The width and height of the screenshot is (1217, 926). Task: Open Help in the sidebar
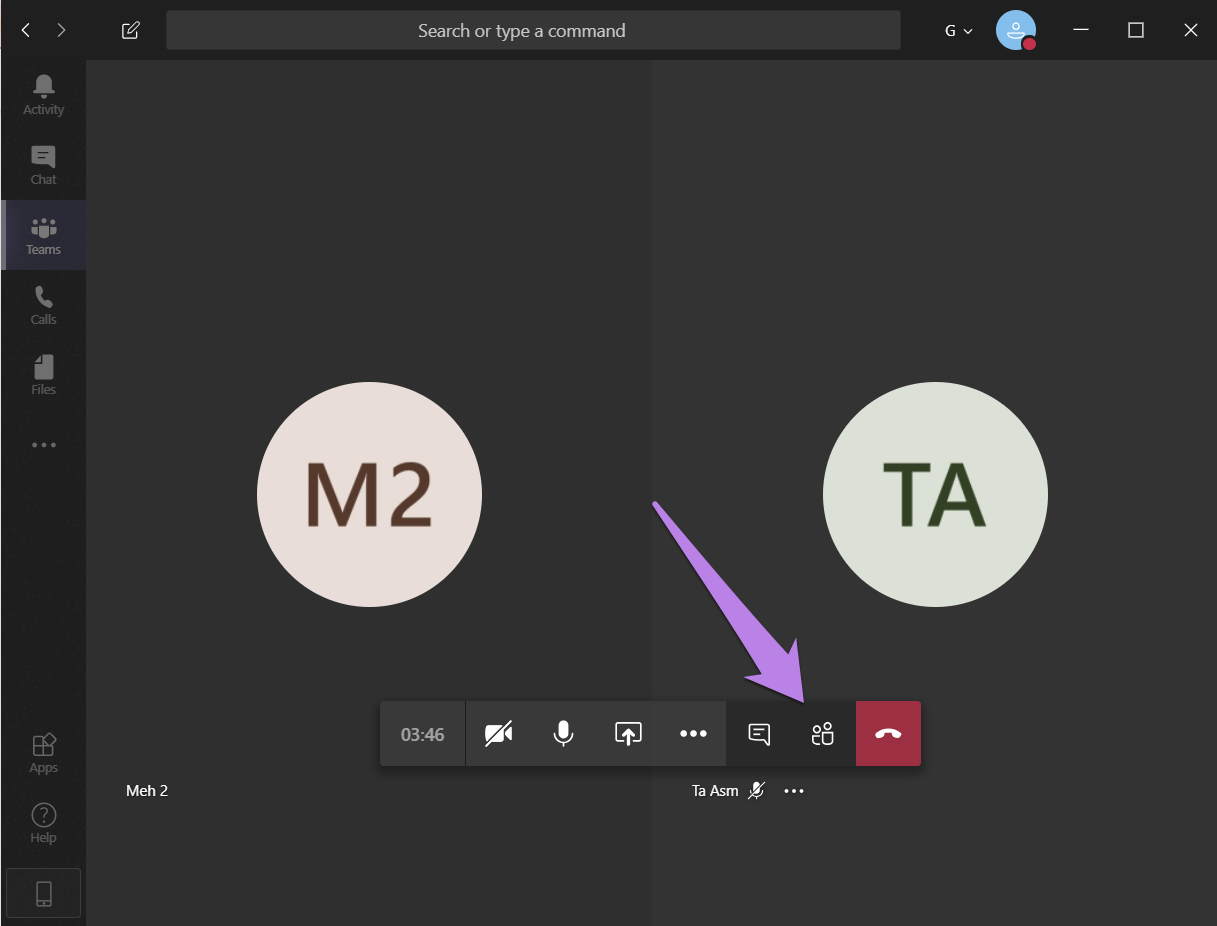tap(43, 823)
